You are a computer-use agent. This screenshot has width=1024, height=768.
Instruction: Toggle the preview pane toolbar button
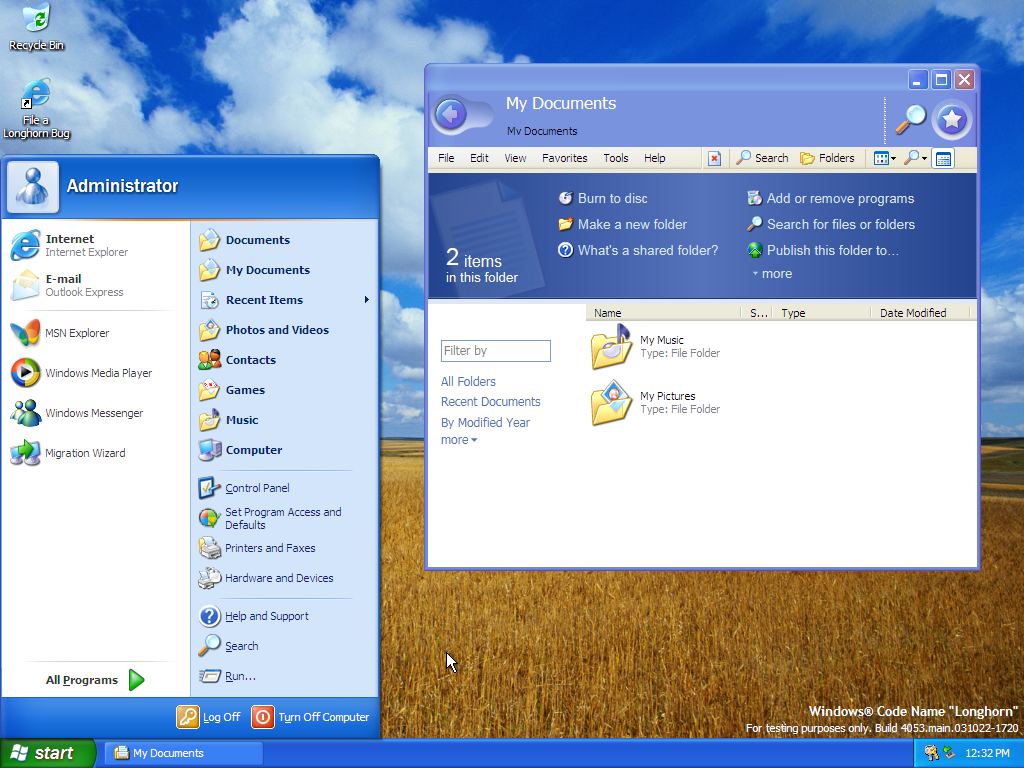[943, 158]
